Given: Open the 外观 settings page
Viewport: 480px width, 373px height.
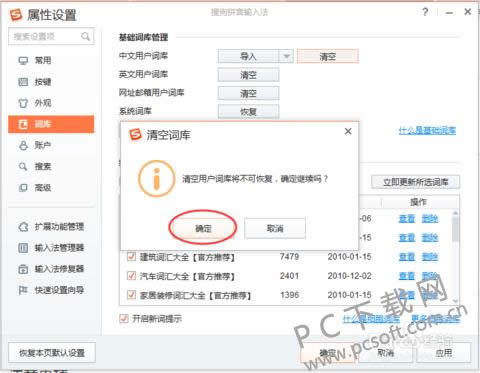Looking at the screenshot, I should [43, 103].
